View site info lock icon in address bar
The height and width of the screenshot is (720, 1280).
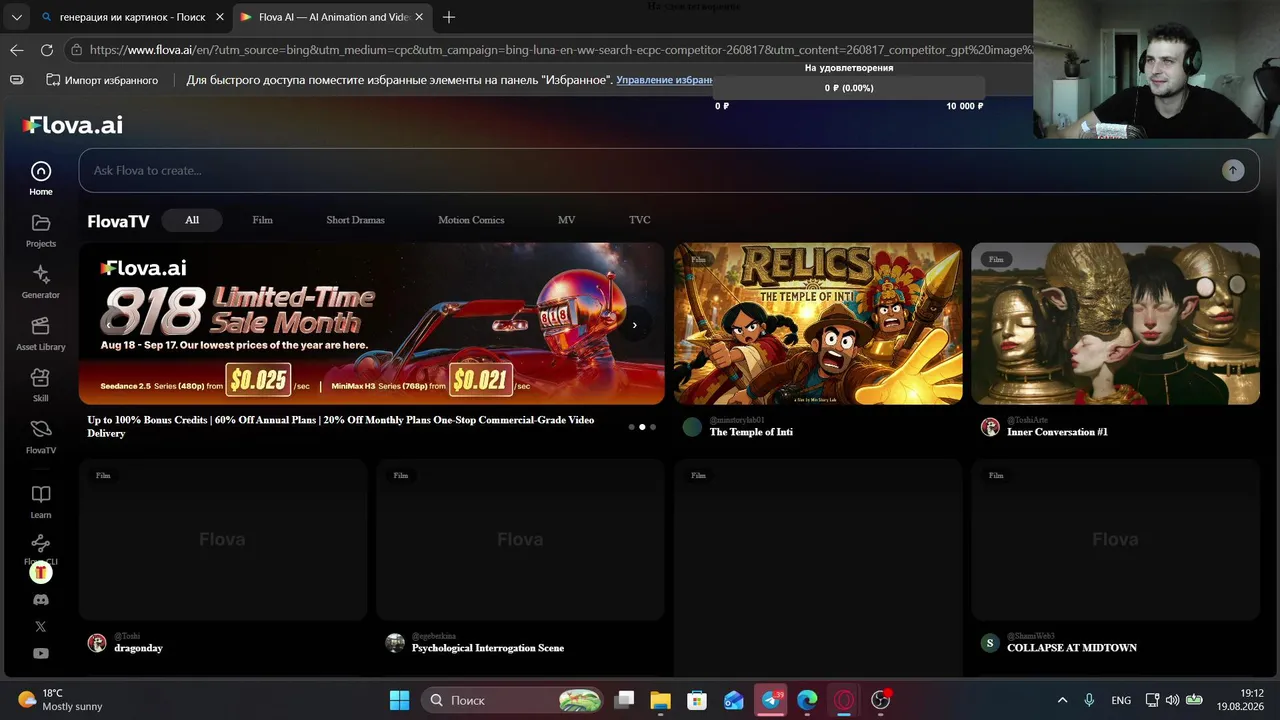pyautogui.click(x=77, y=50)
